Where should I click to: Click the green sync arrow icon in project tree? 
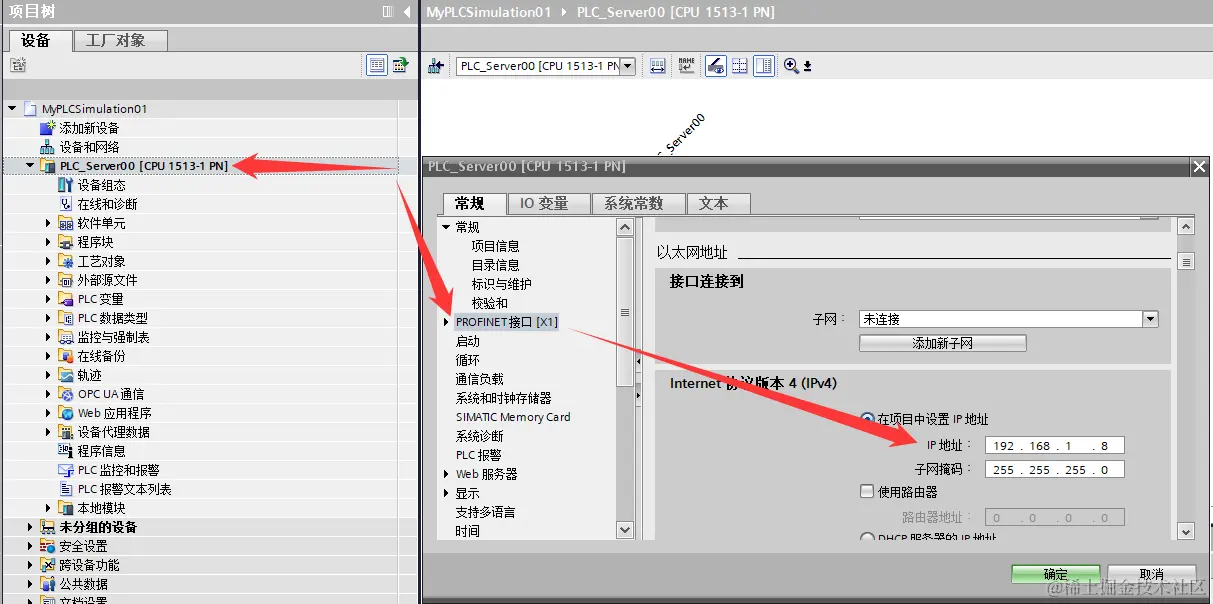point(400,64)
